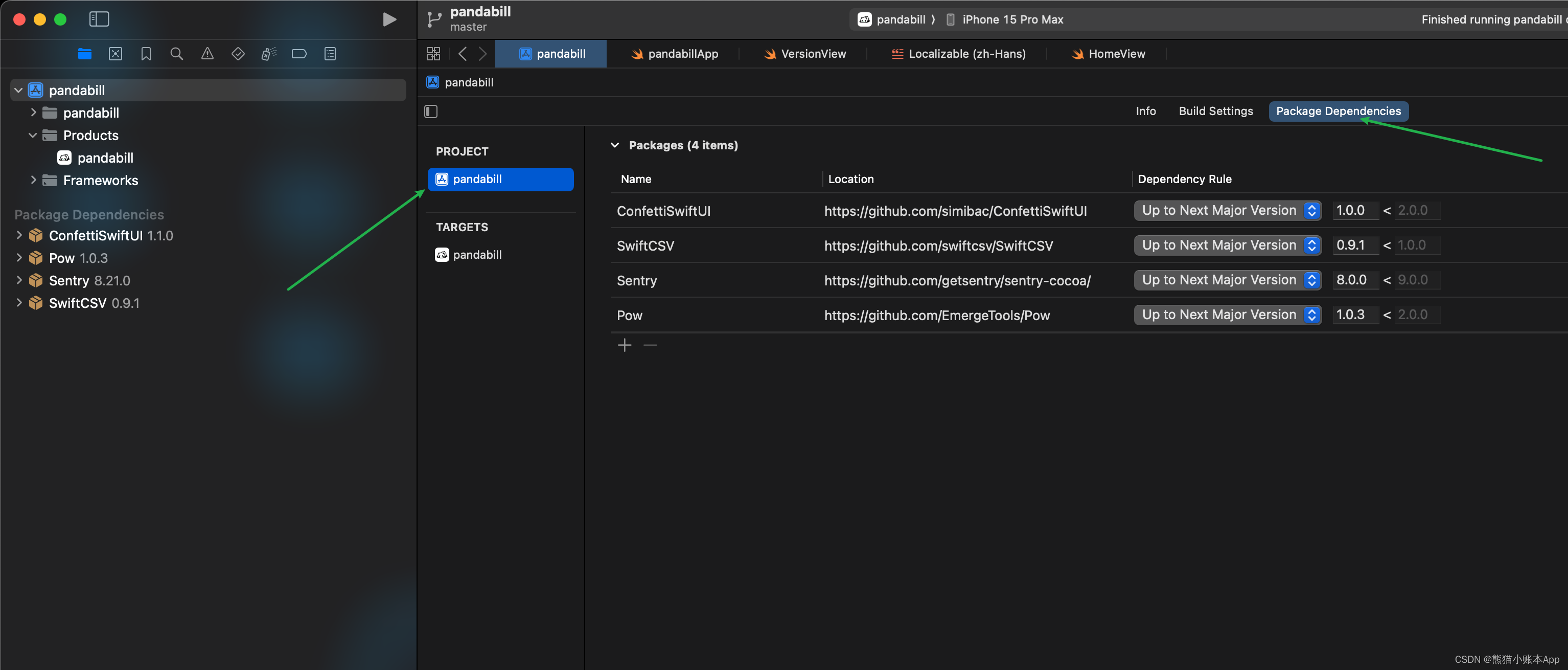The image size is (1568, 670).
Task: Click the Run (play) button
Action: 389,19
